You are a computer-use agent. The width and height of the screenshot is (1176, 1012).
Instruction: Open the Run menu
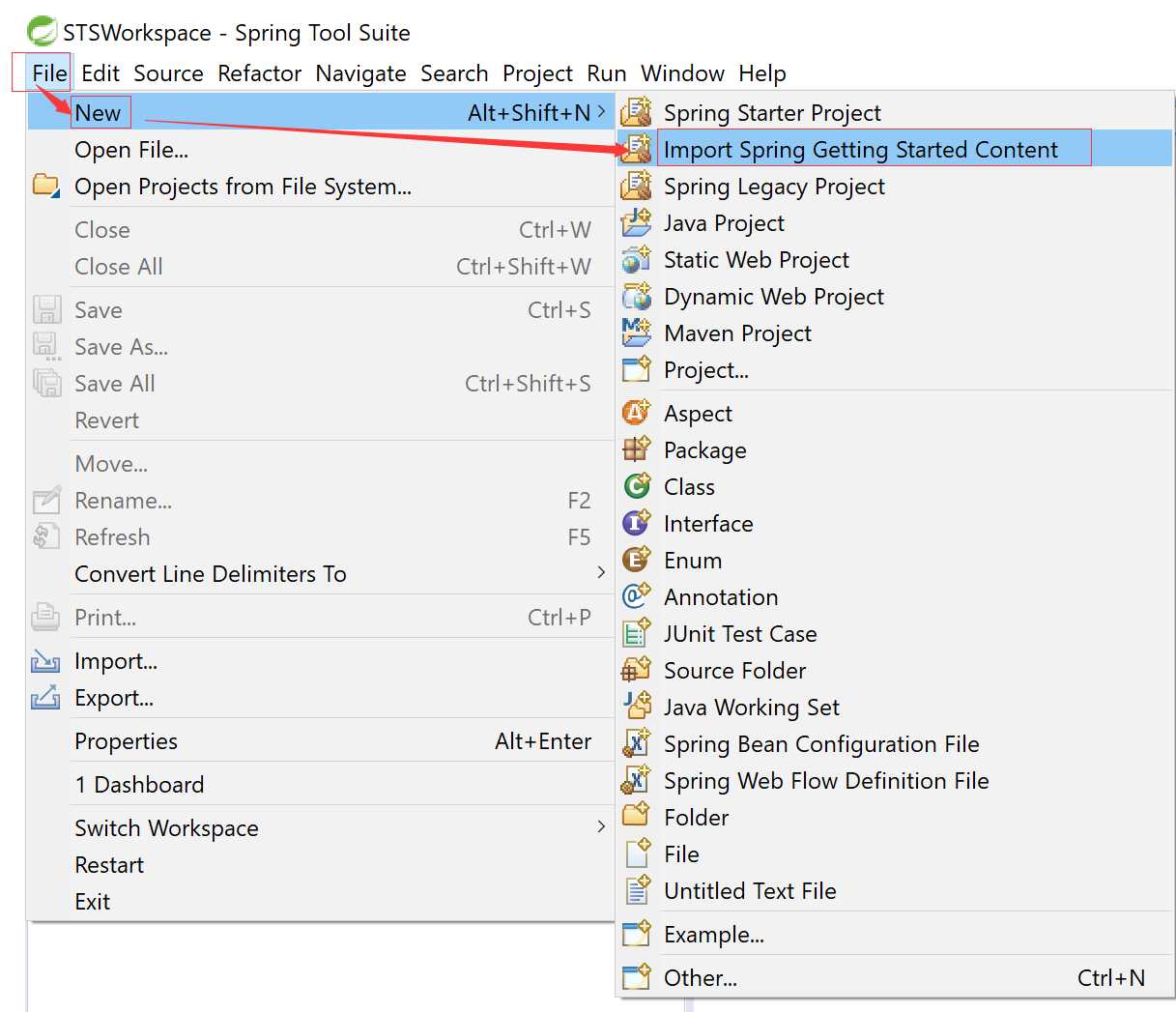click(607, 73)
